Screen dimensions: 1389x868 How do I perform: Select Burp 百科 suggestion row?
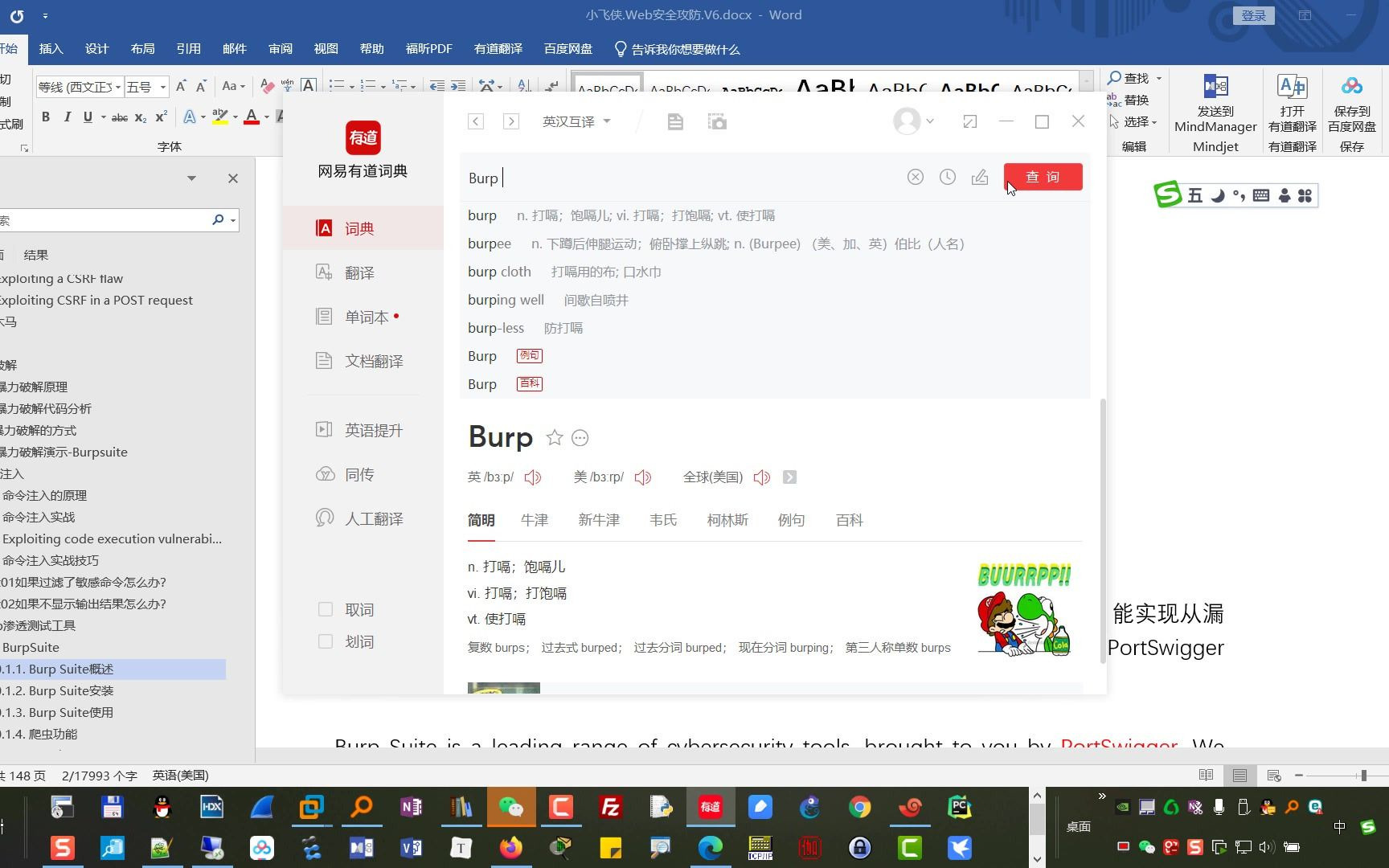(775, 384)
